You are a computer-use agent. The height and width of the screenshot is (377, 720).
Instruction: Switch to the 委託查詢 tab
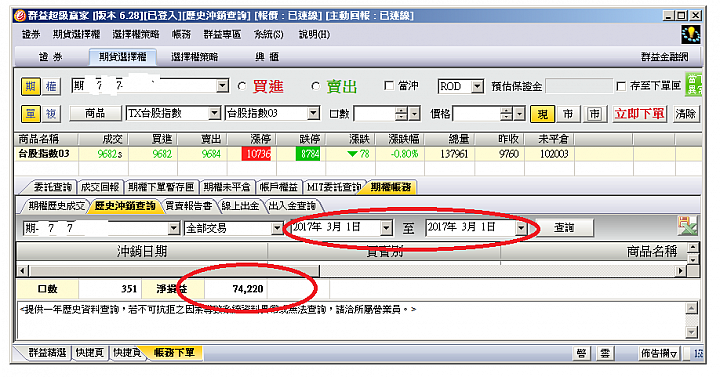coord(52,187)
